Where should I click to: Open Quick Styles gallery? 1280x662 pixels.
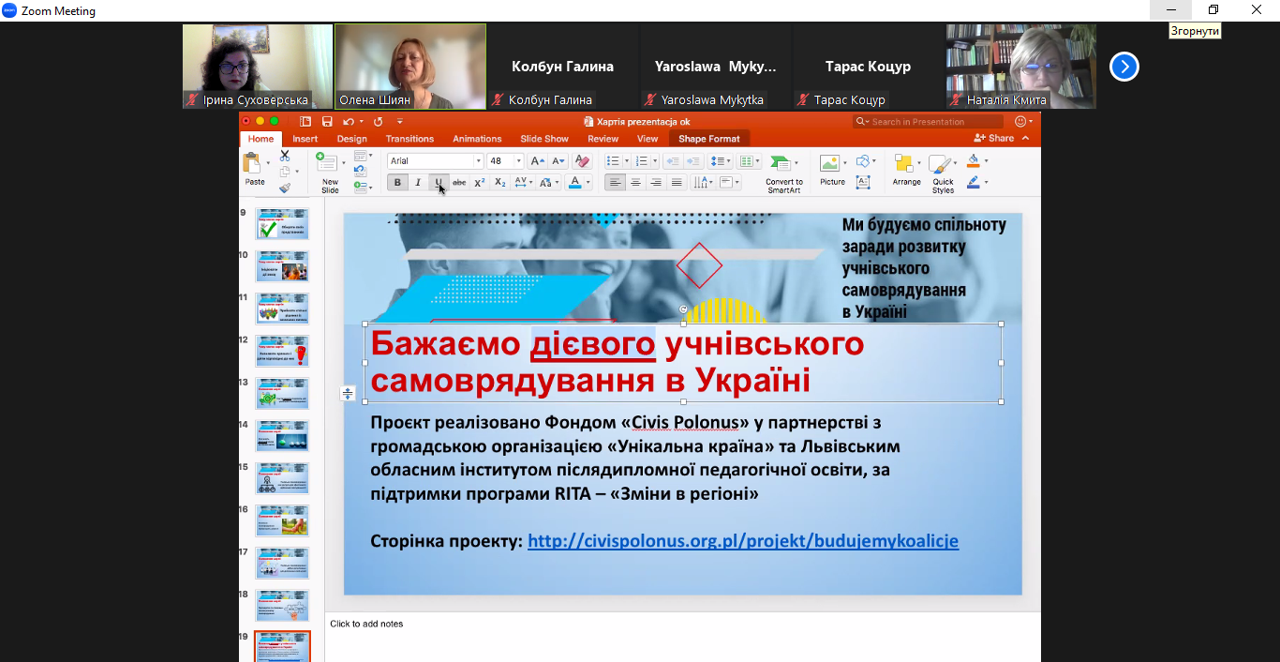tap(942, 166)
